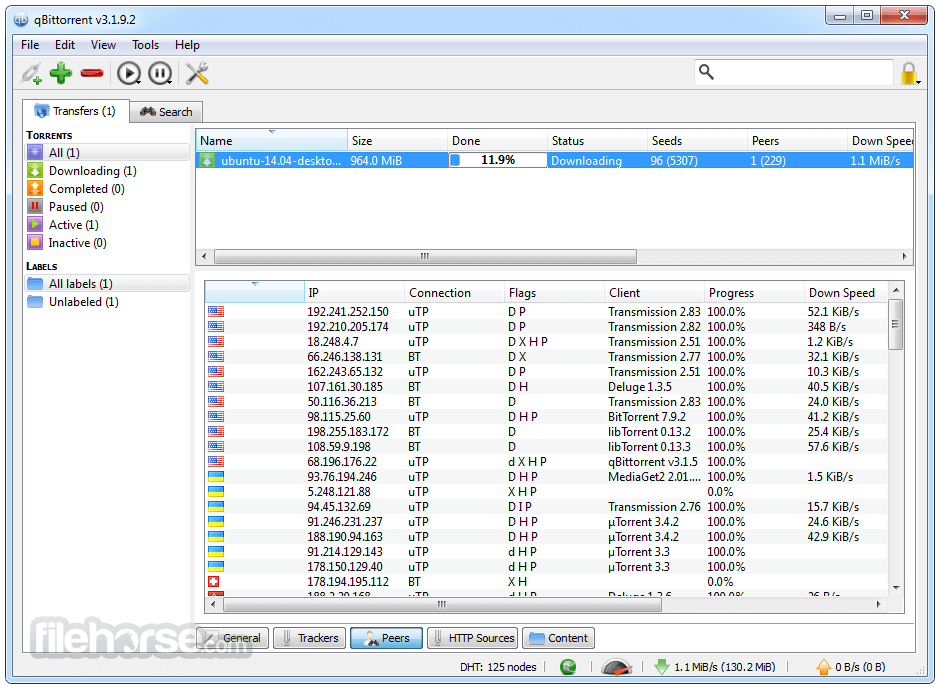Sort torrents by the Name column header
The image size is (939, 689).
[x=272, y=141]
